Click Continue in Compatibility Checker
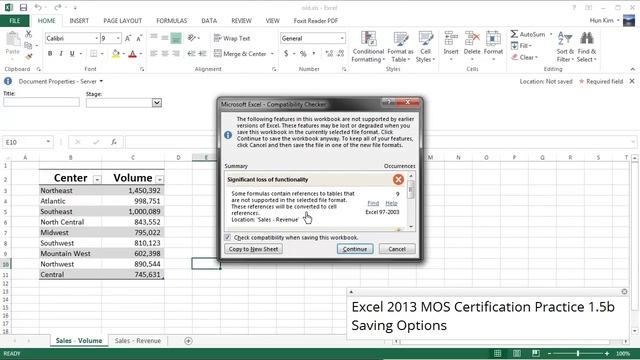The width and height of the screenshot is (640, 360). point(355,249)
